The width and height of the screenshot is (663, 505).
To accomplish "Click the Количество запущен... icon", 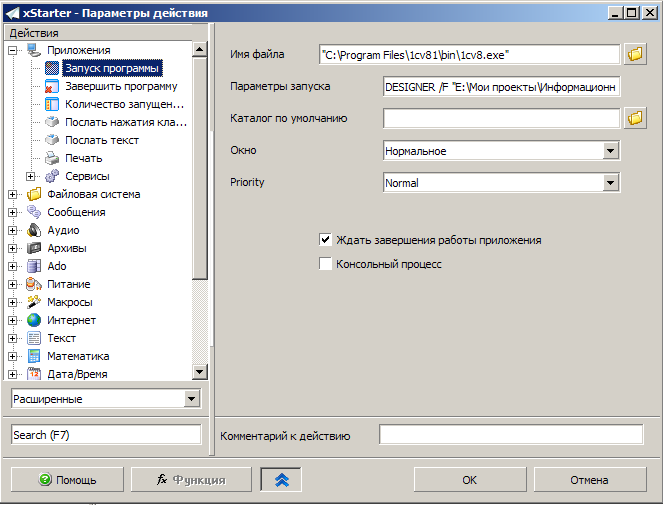I will pos(52,104).
